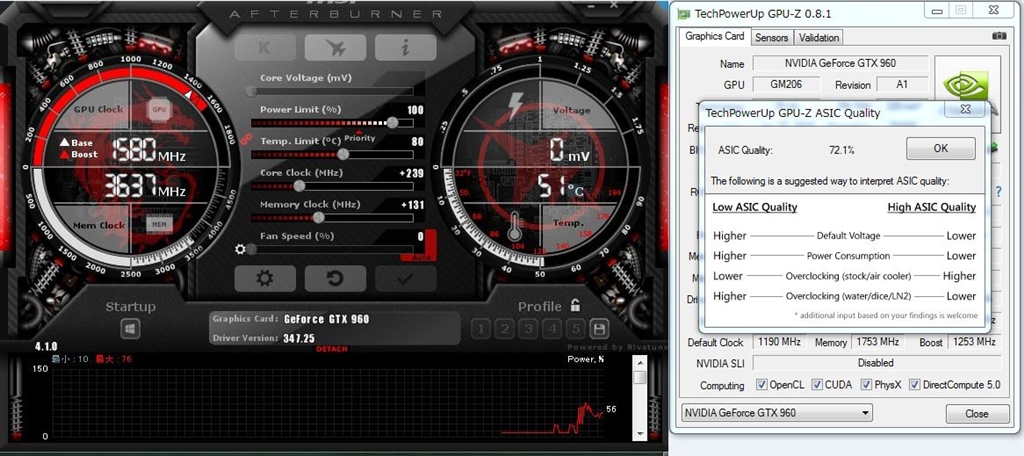Click the monitoring graph scrollbar
The height and width of the screenshot is (456, 1024).
tap(639, 399)
